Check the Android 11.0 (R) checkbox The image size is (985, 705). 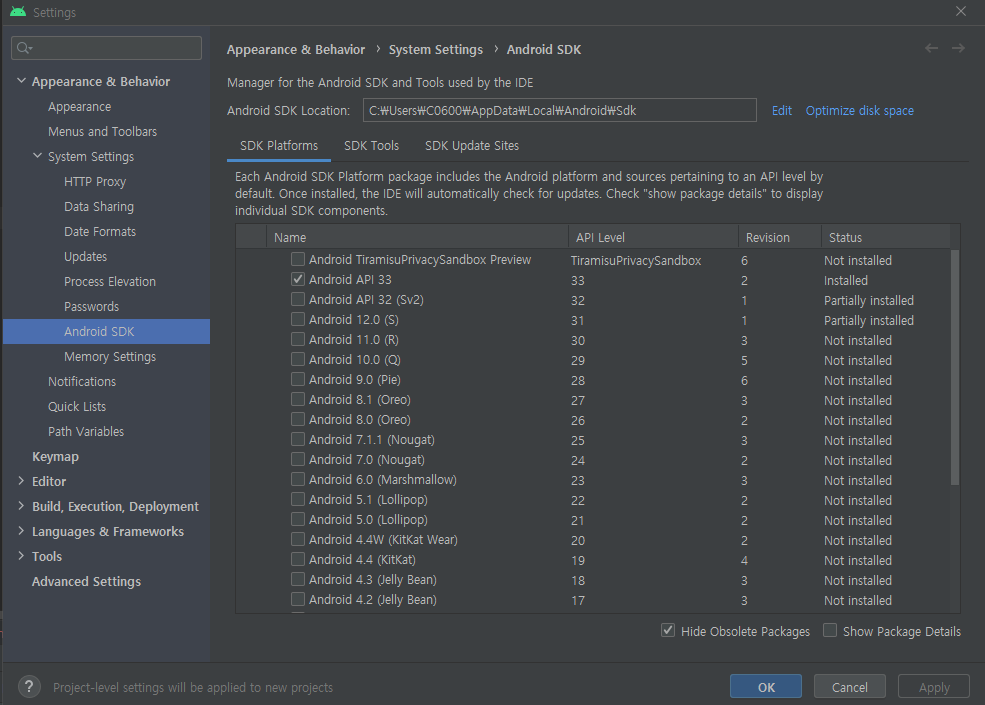[298, 339]
